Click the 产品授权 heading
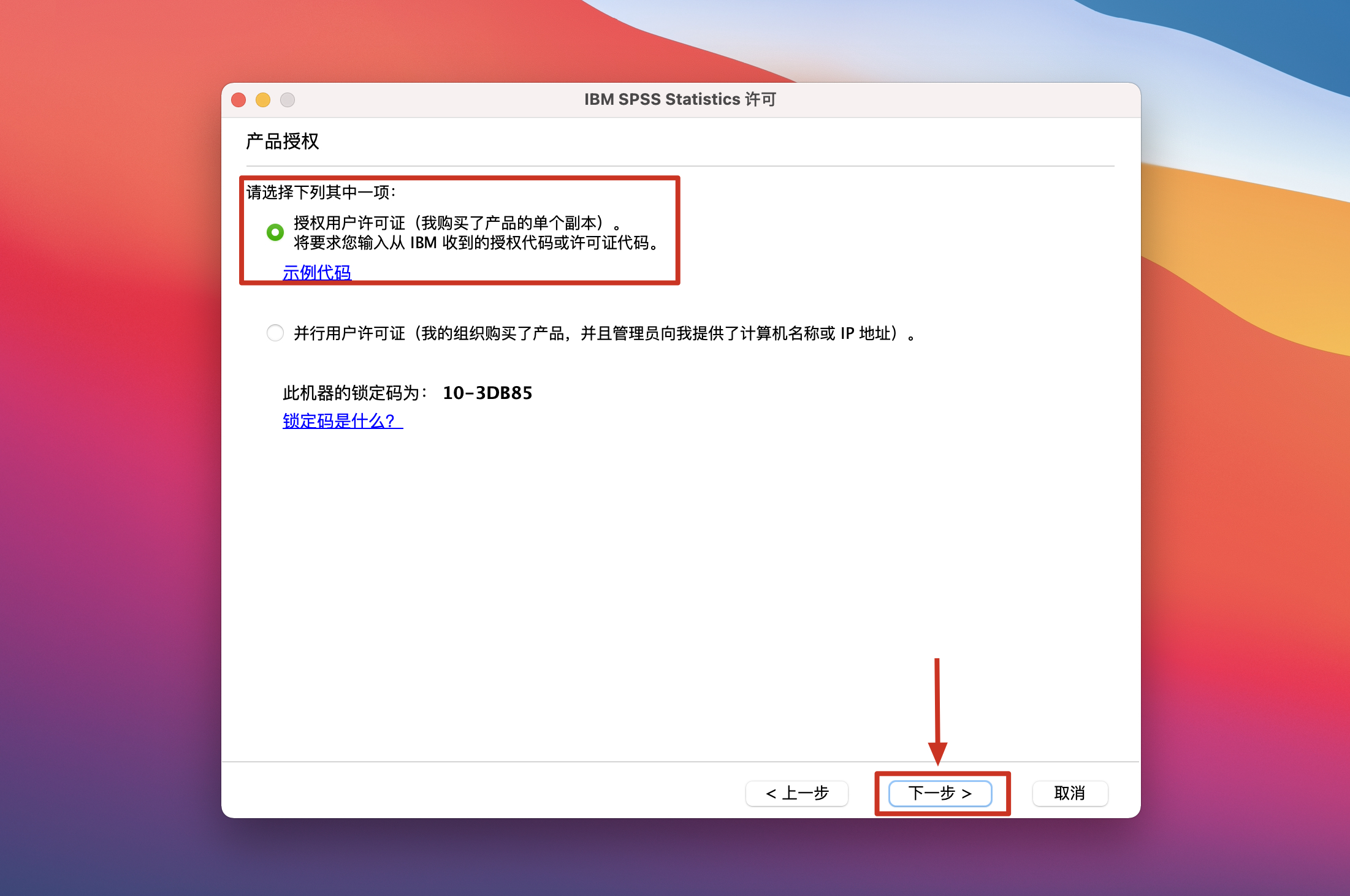This screenshot has height=896, width=1350. [282, 142]
